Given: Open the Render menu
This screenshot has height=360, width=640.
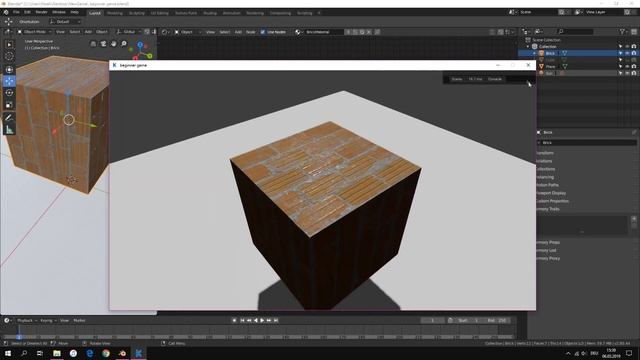Looking at the screenshot, I should 41,12.
